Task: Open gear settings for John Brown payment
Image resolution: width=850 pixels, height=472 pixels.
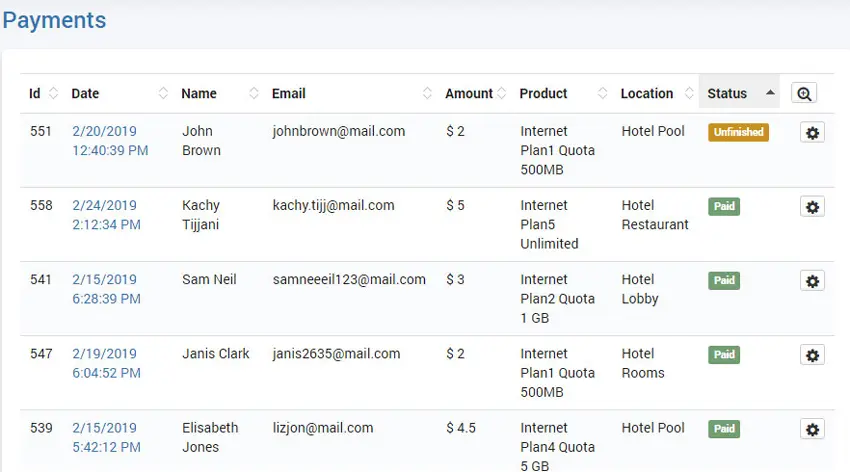Action: (812, 132)
